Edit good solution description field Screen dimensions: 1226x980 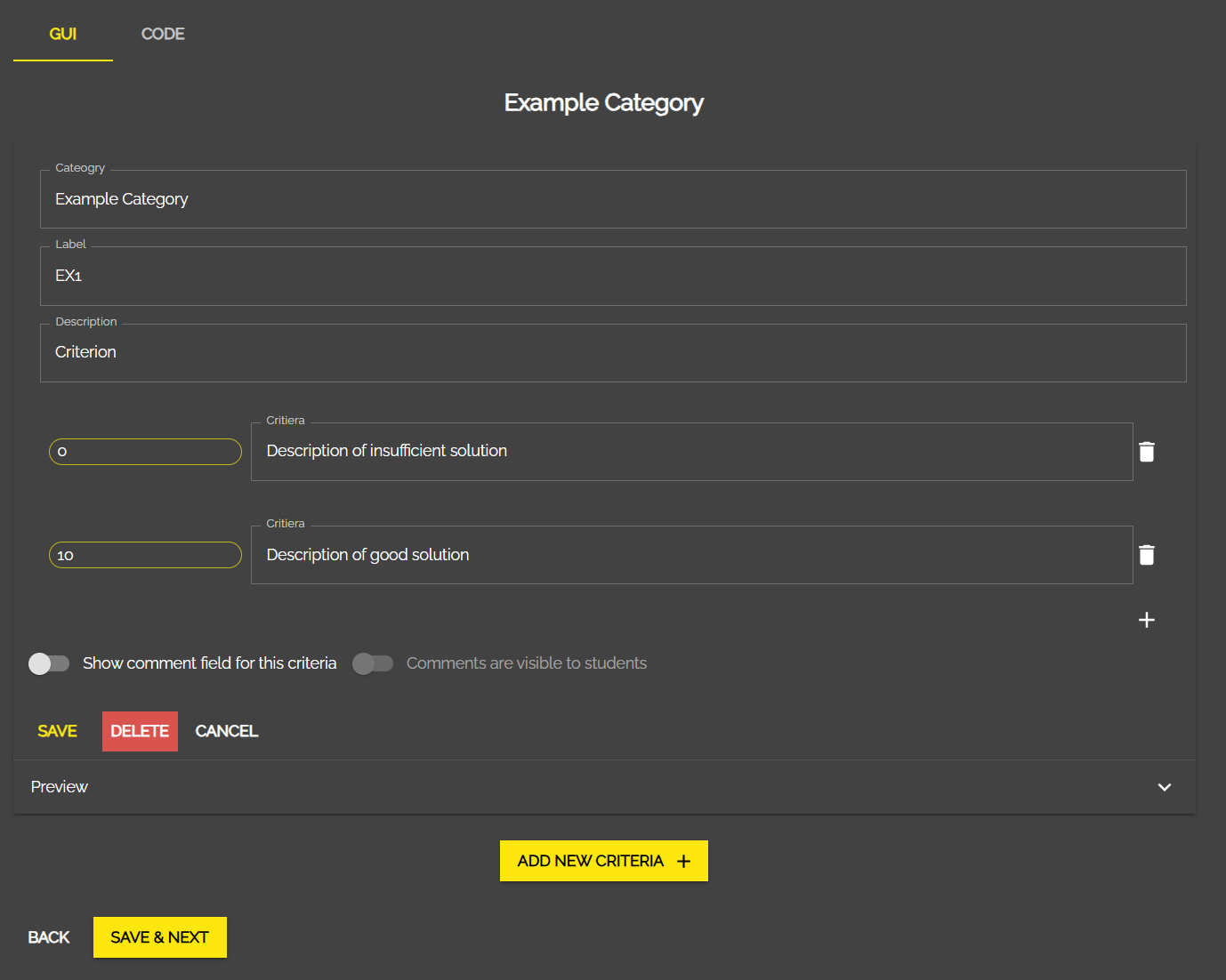tap(692, 555)
